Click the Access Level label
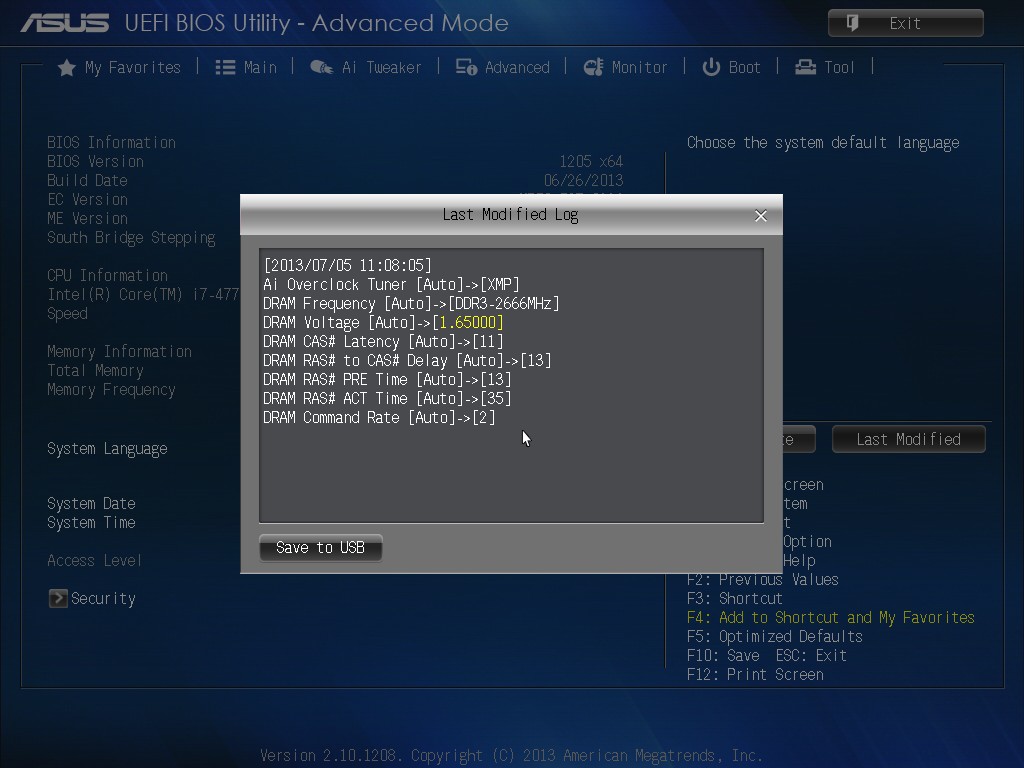The width and height of the screenshot is (1024, 768). click(94, 560)
